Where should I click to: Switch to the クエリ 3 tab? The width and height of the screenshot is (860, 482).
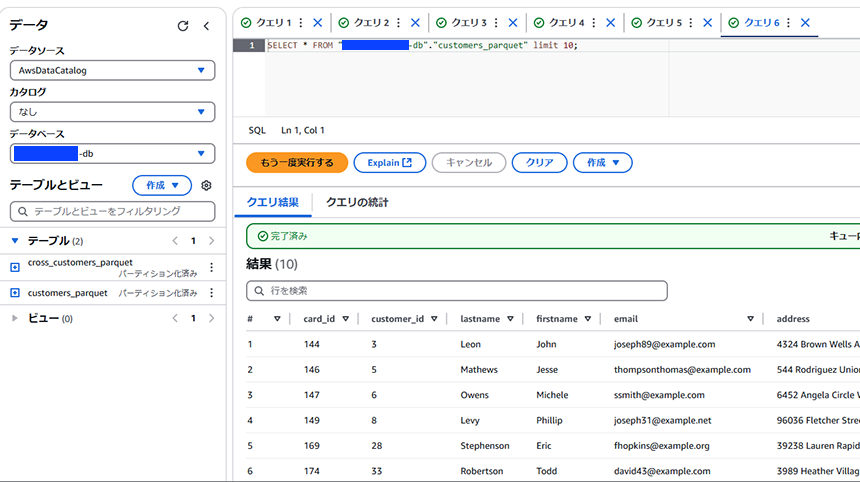pyautogui.click(x=468, y=22)
